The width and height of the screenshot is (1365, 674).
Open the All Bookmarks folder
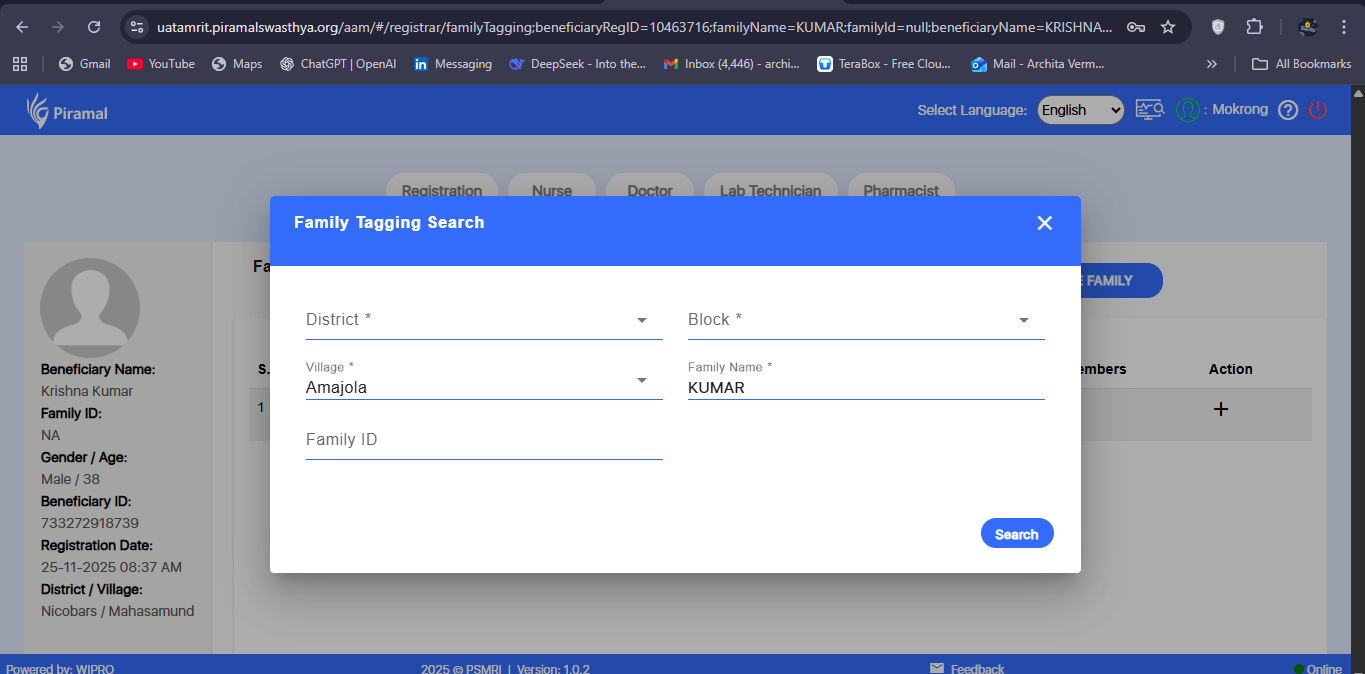tap(1302, 64)
